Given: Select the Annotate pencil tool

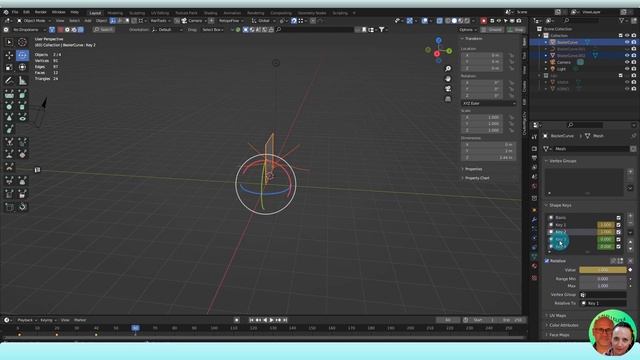Looking at the screenshot, I should 9,81.
